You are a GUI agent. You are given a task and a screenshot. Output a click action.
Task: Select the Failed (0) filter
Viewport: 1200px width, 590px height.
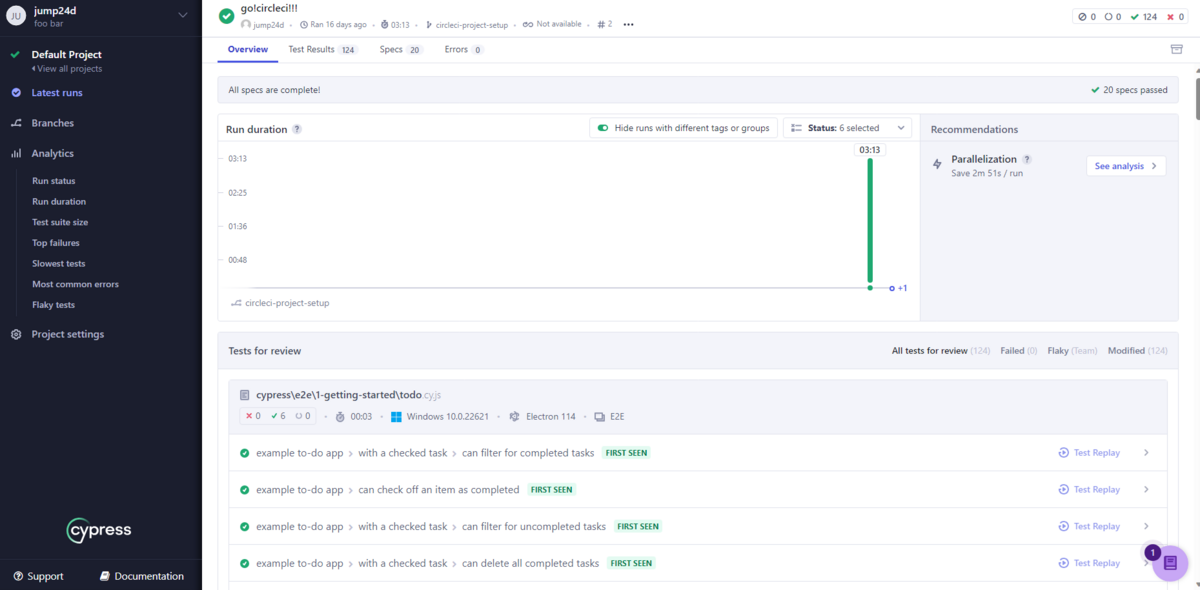[x=1019, y=351]
